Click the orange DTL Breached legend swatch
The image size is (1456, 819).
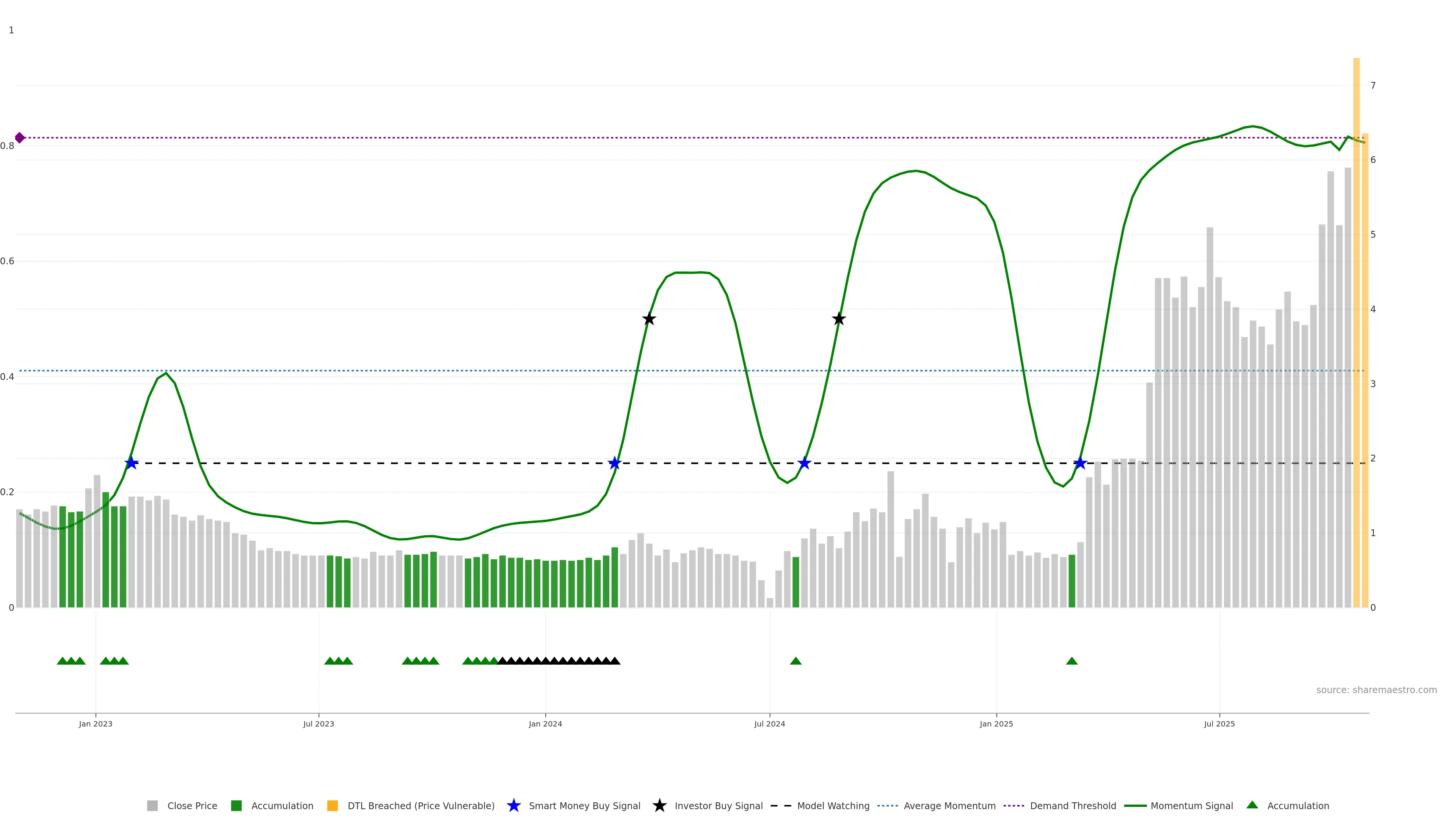333,805
